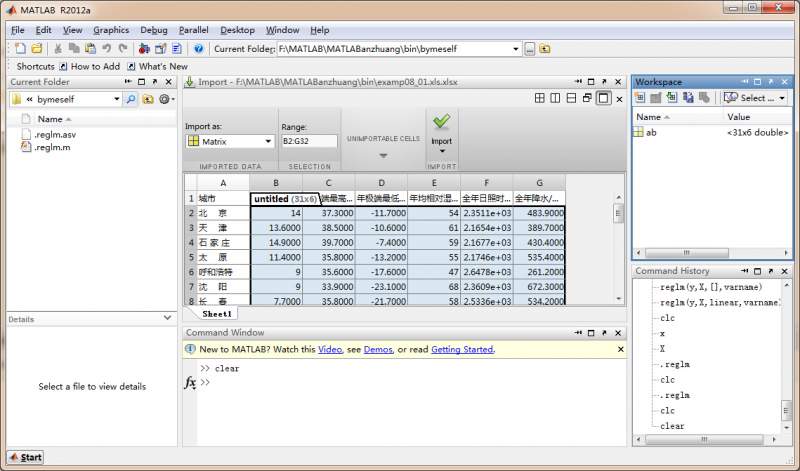Open the GUIDE toolbar icon
The width and height of the screenshot is (800, 471).
click(x=161, y=48)
